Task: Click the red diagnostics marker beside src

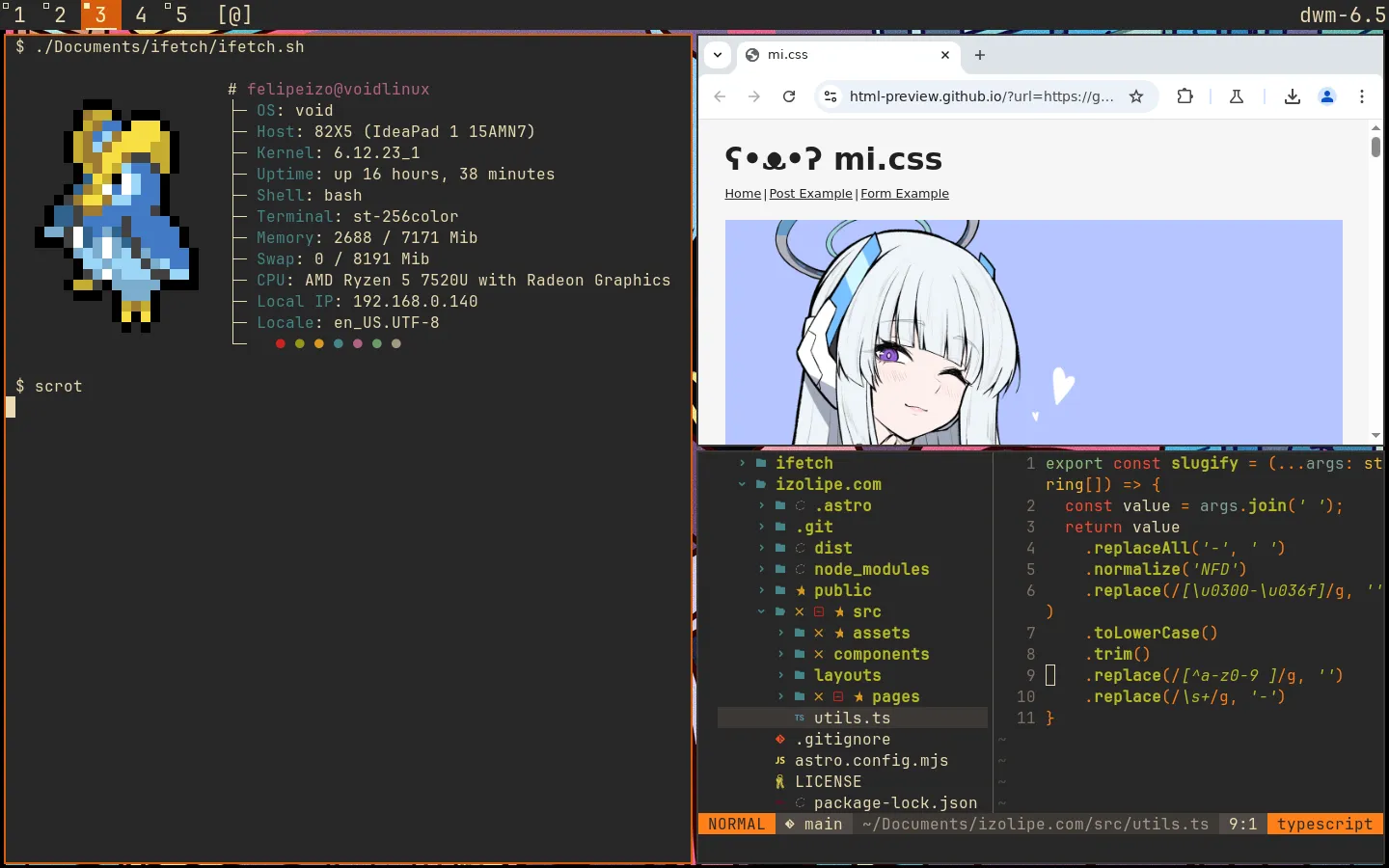Action: (x=819, y=612)
